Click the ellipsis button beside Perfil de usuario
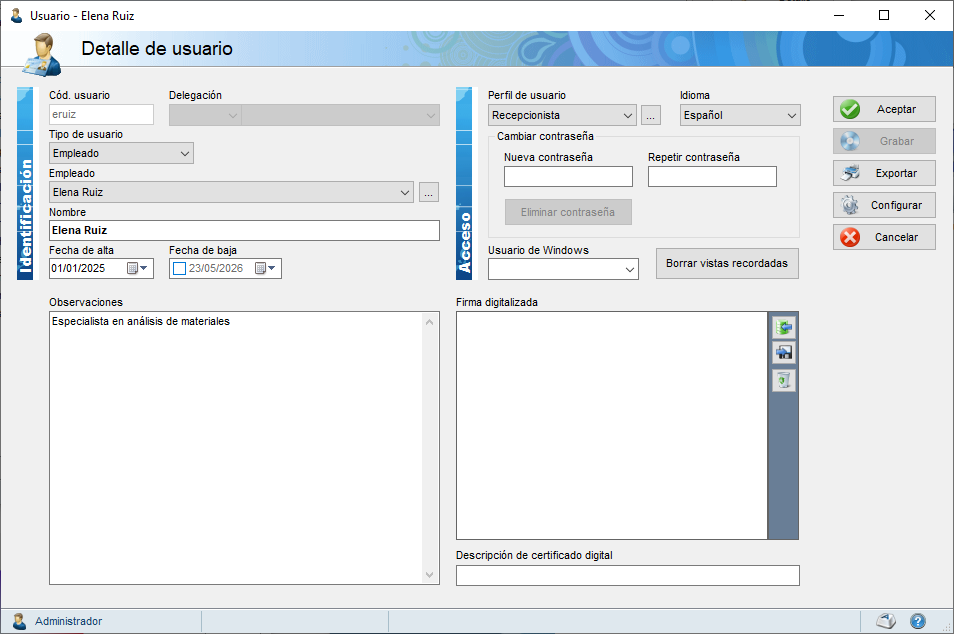Screen dimensions: 954x634 [x=651, y=115]
